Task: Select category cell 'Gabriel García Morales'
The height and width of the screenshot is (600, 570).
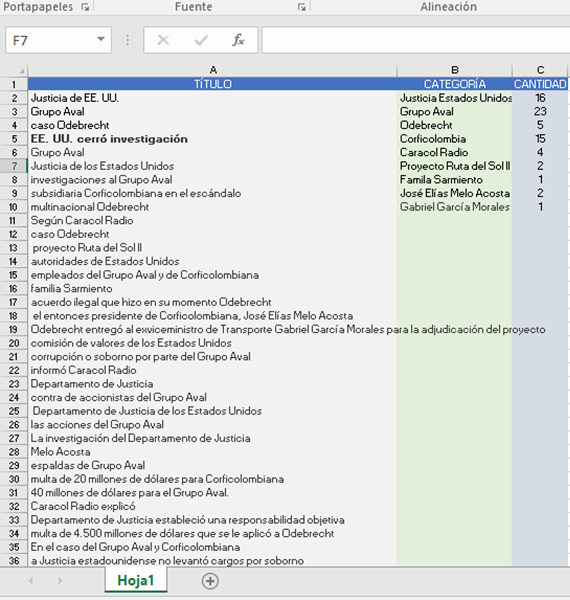Action: tap(454, 207)
